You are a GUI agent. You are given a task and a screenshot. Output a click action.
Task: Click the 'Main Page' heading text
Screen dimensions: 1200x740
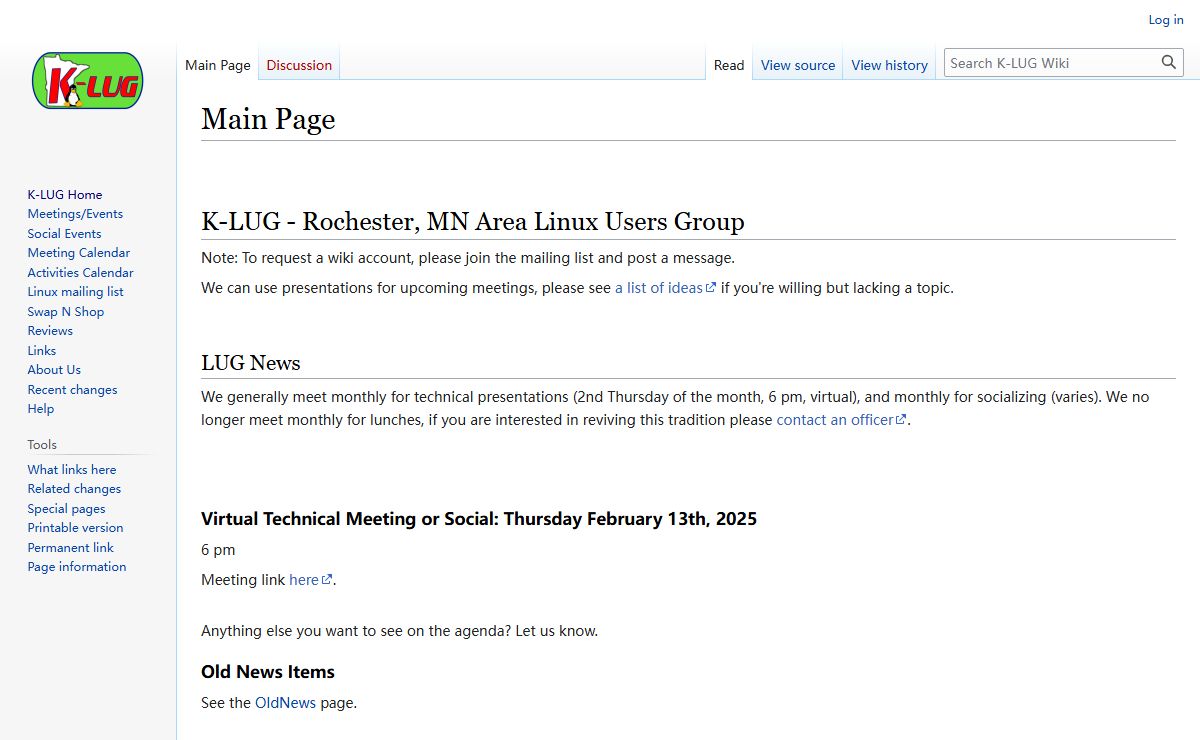point(268,119)
